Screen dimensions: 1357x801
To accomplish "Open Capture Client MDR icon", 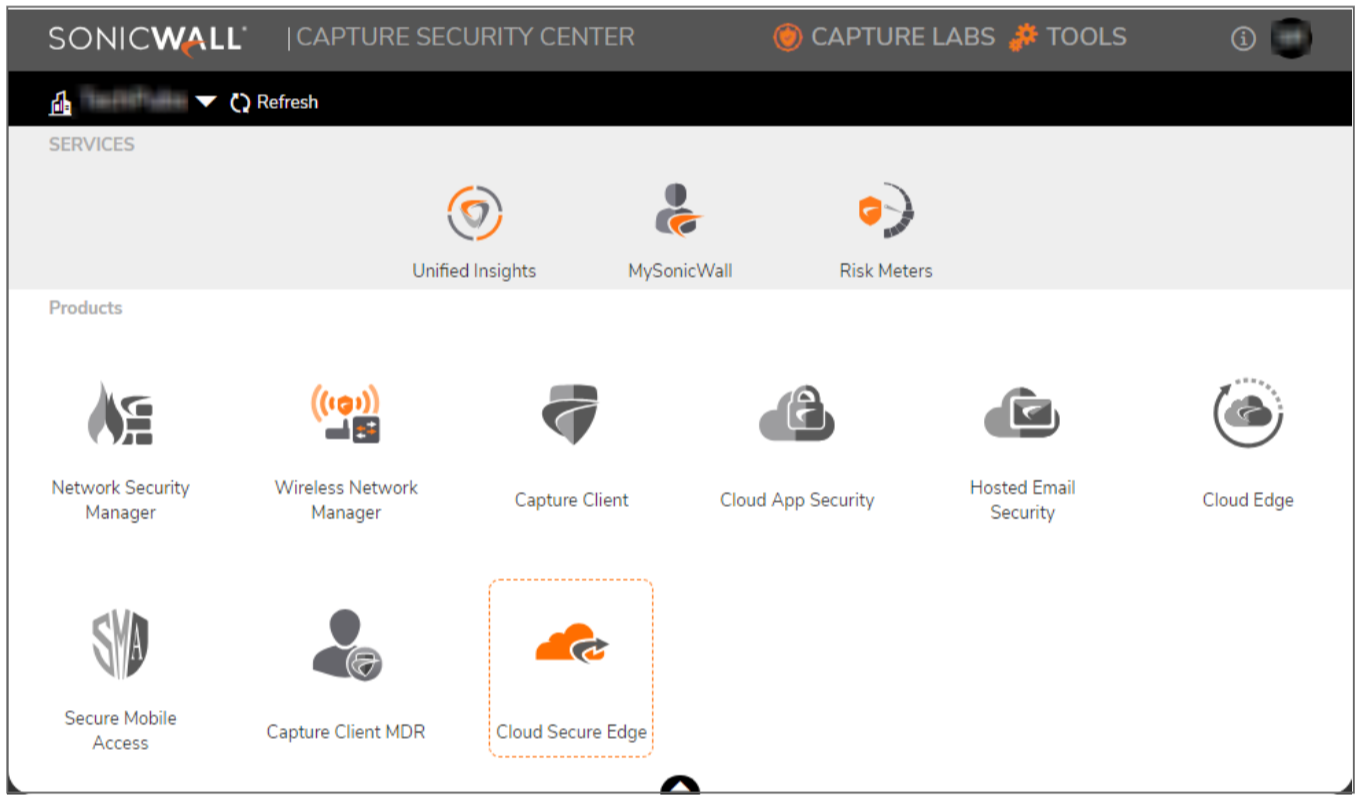I will pyautogui.click(x=346, y=645).
